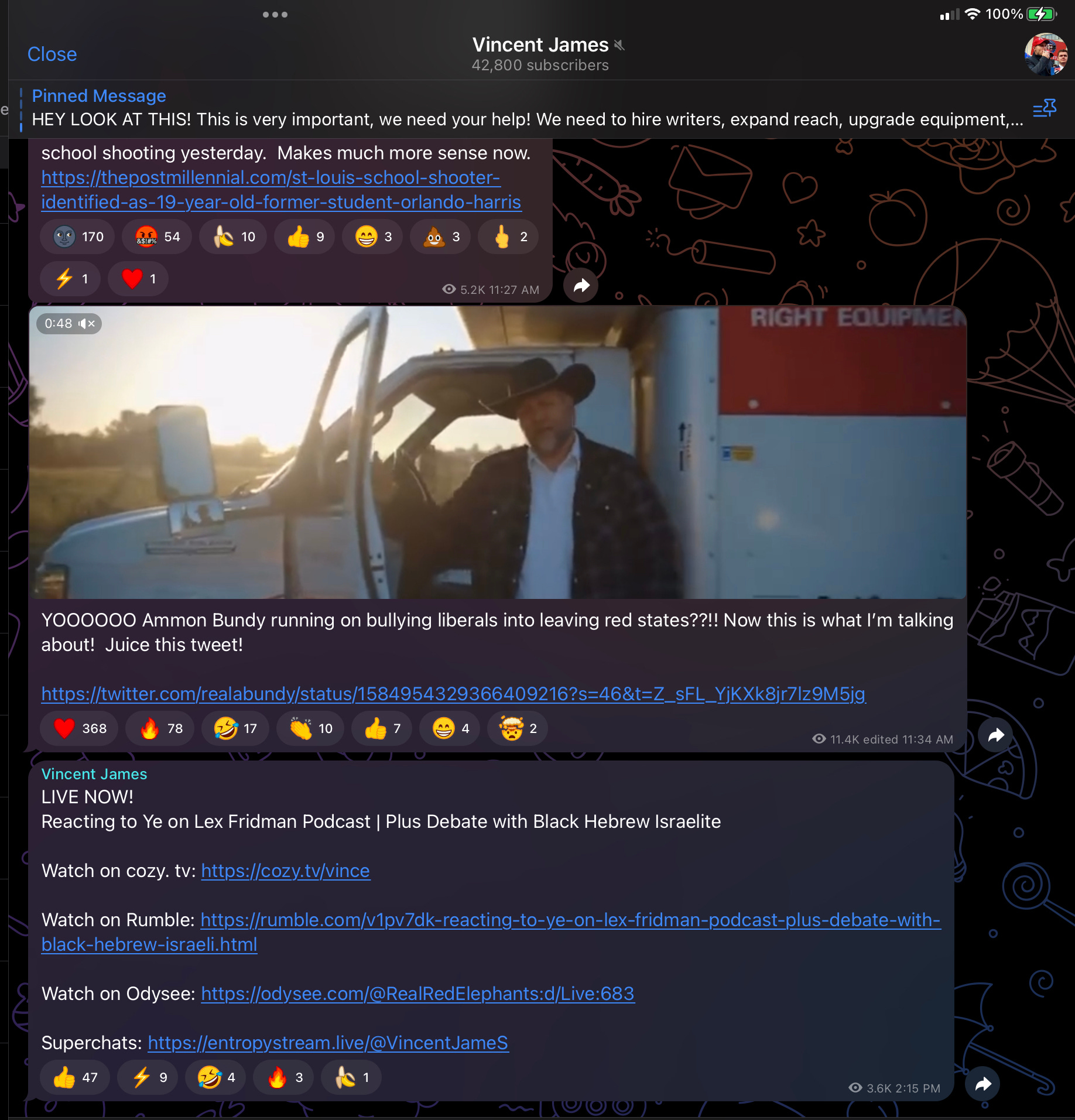Open the pinned messages list icon
Viewport: 1075px width, 1120px height.
pos(1045,108)
